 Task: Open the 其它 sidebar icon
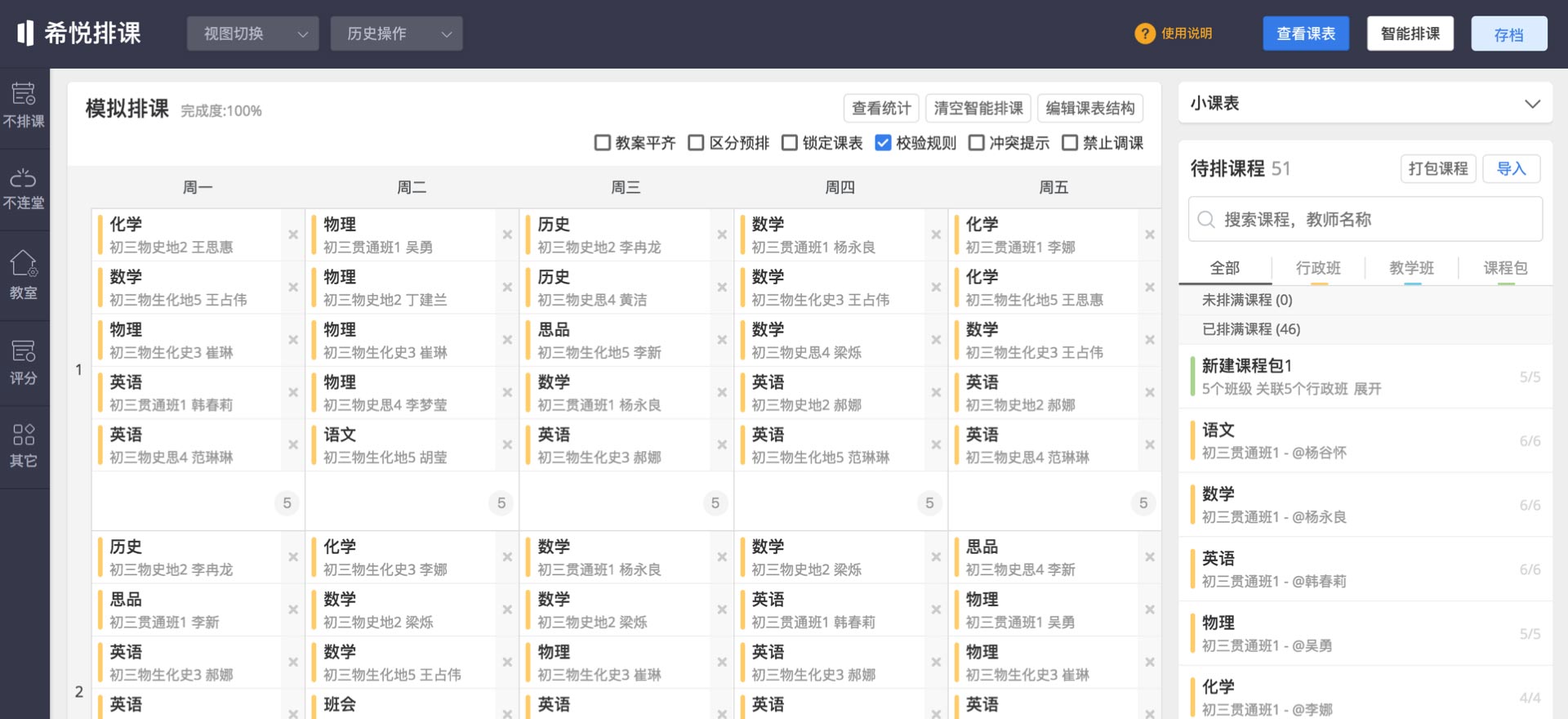24,444
